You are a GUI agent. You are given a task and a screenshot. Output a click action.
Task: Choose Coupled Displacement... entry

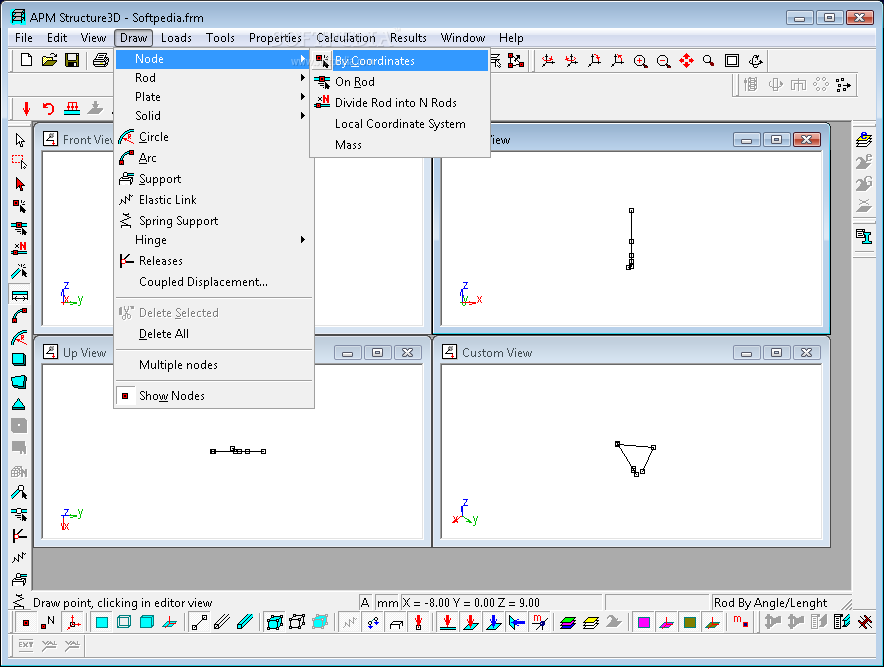(x=214, y=282)
